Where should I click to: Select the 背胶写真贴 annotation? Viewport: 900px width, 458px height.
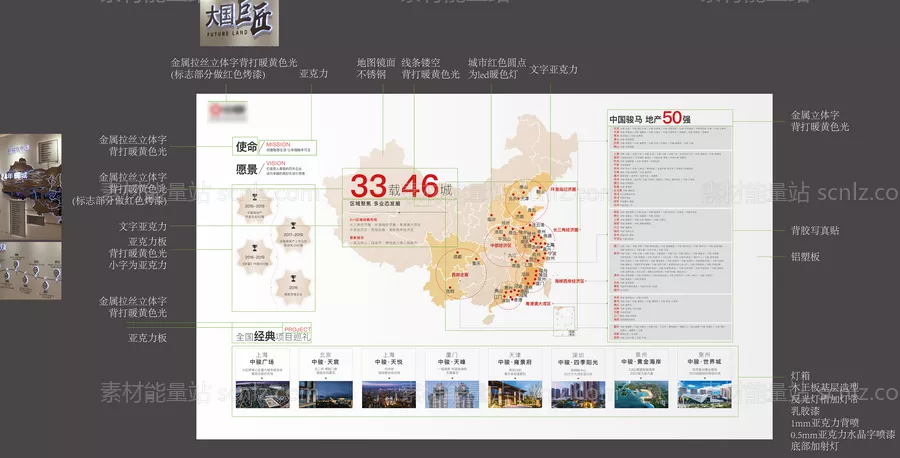pos(815,230)
